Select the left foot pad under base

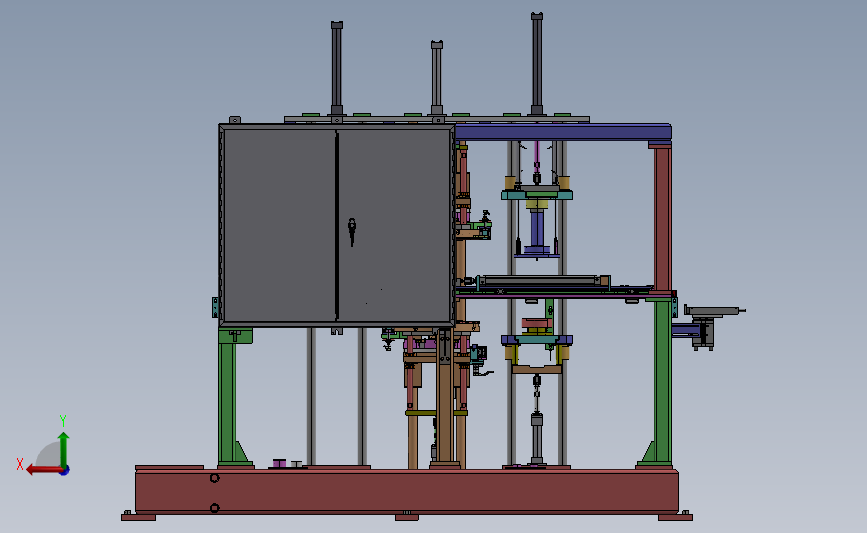pos(139,518)
